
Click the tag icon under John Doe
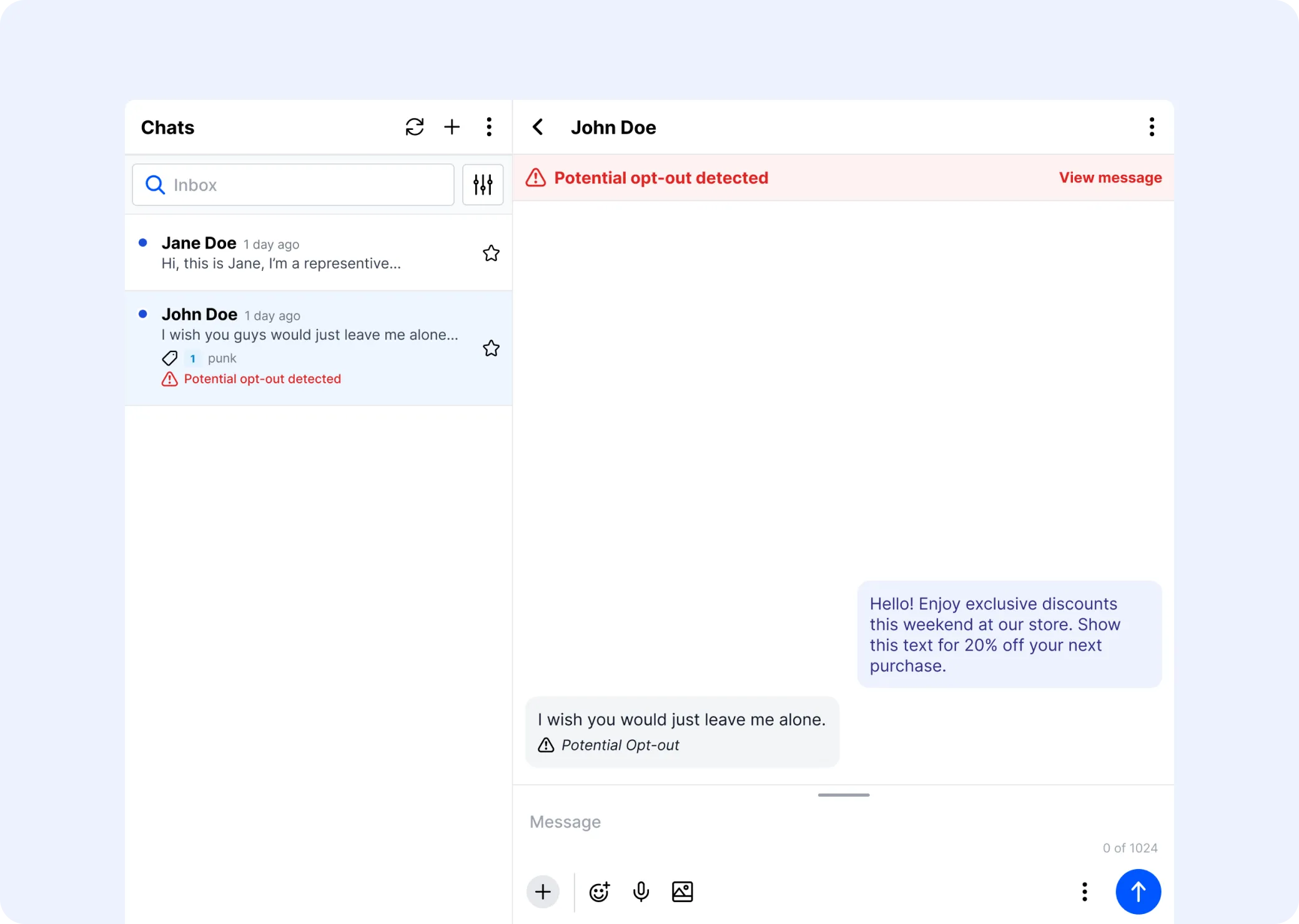click(170, 358)
